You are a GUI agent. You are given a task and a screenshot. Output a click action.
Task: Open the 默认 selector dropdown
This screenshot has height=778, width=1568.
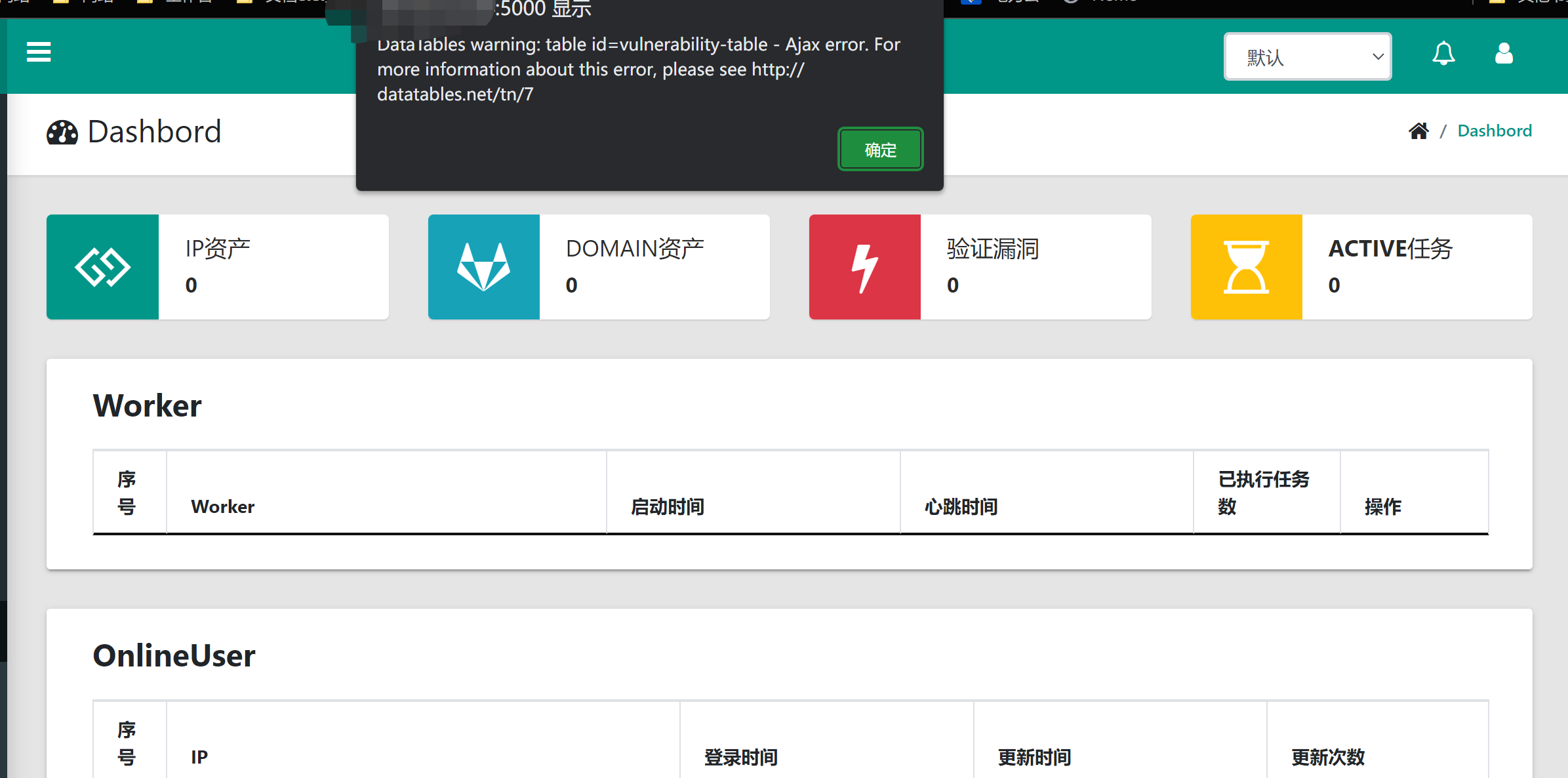point(1307,56)
